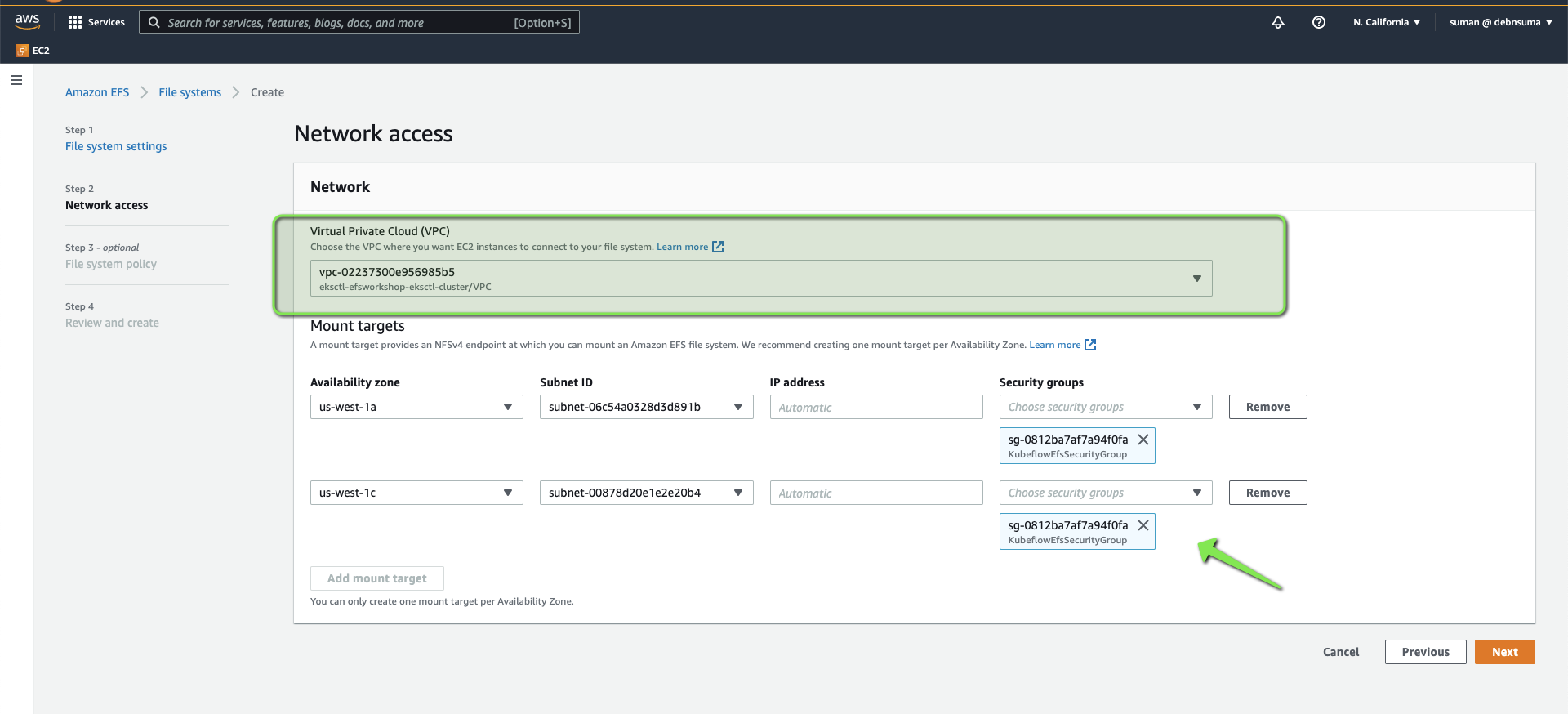This screenshot has height=714, width=1568.
Task: Open subnet-00878d20e1e2e20b4 subnet dropdown
Action: [646, 493]
